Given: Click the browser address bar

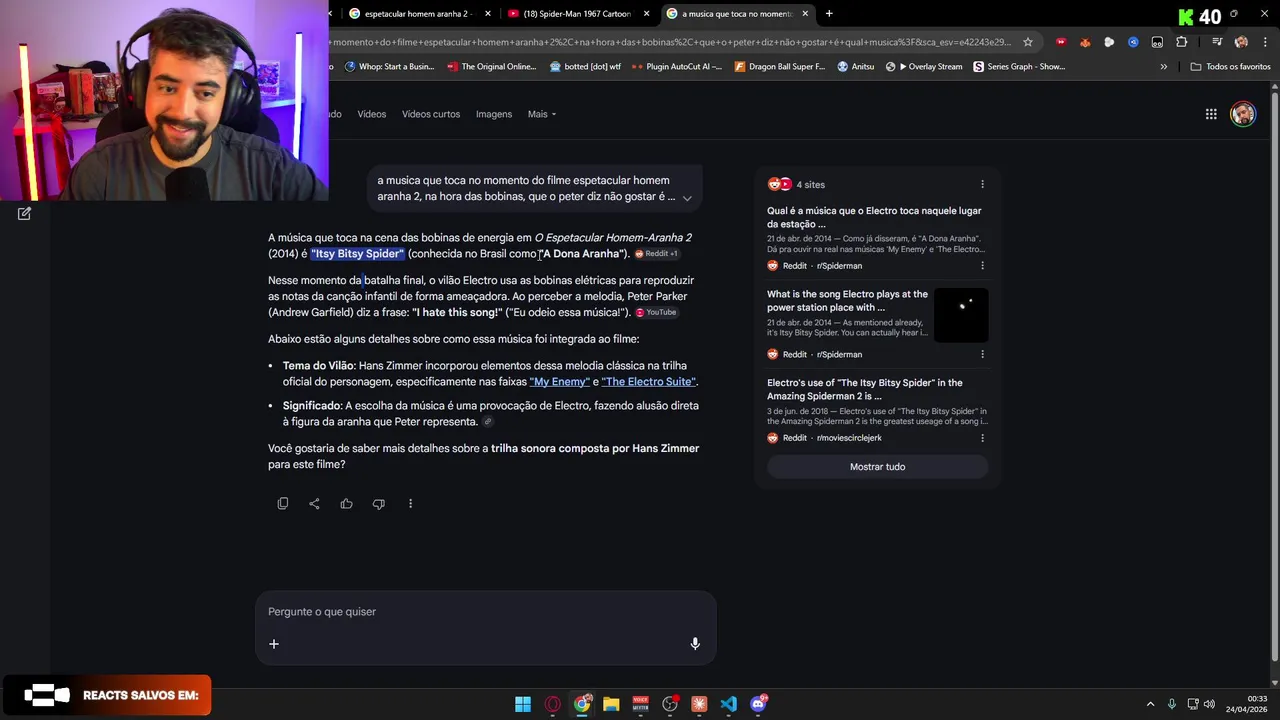Looking at the screenshot, I should (x=672, y=42).
